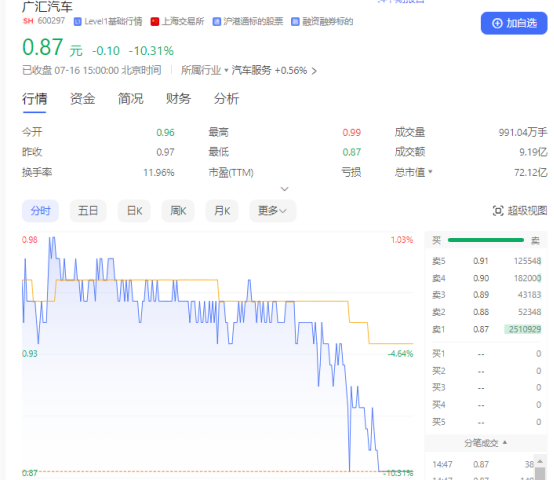The height and width of the screenshot is (480, 554).
Task: Click the 卖3 row price 0.89
Action: tap(481, 295)
